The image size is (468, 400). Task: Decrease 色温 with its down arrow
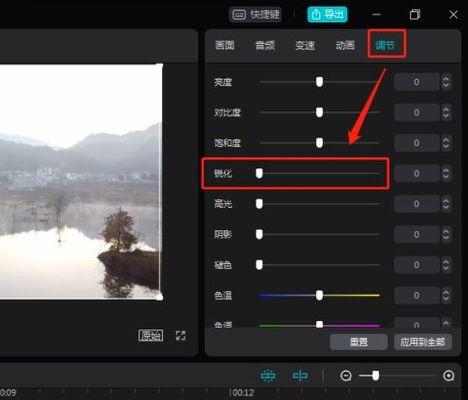click(x=446, y=299)
